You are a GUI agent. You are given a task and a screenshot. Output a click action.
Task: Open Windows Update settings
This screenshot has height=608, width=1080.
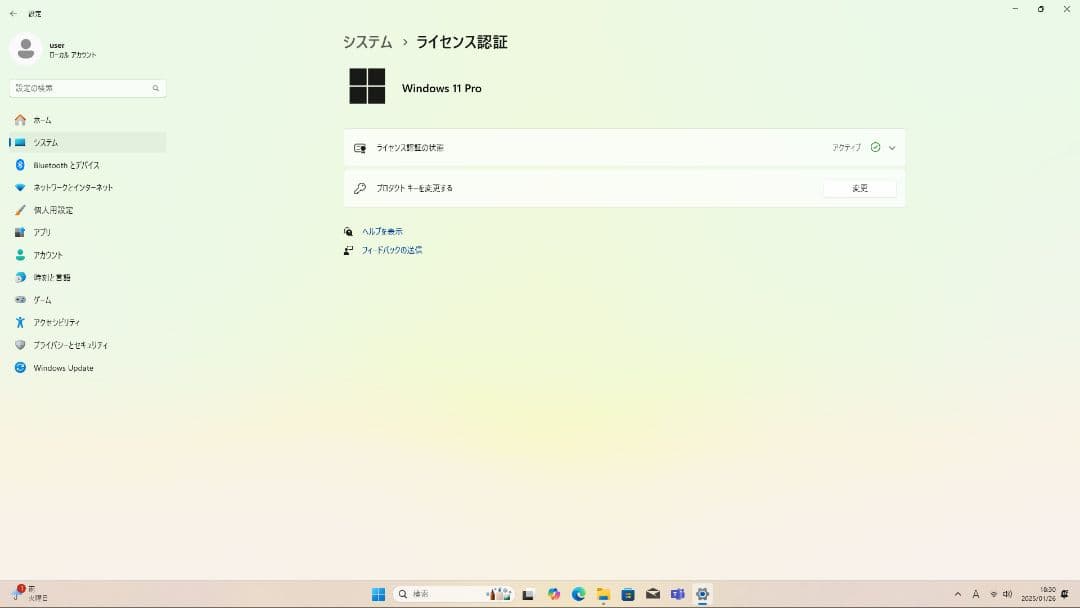62,367
